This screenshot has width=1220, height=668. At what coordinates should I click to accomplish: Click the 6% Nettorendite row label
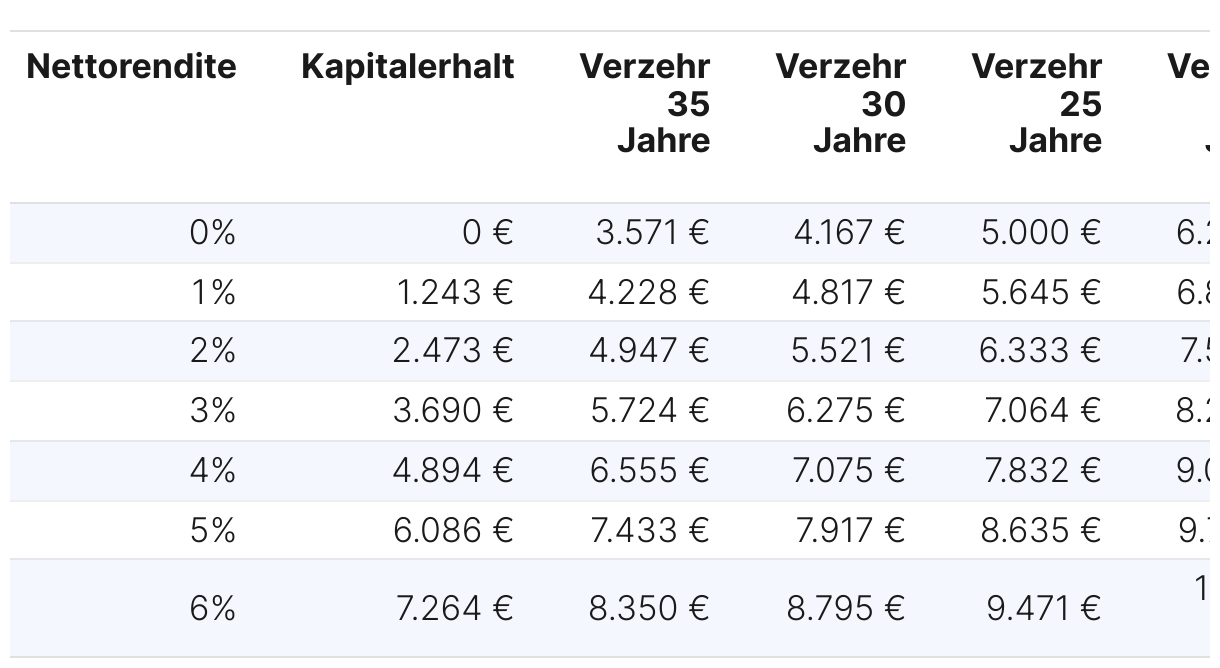tap(213, 608)
